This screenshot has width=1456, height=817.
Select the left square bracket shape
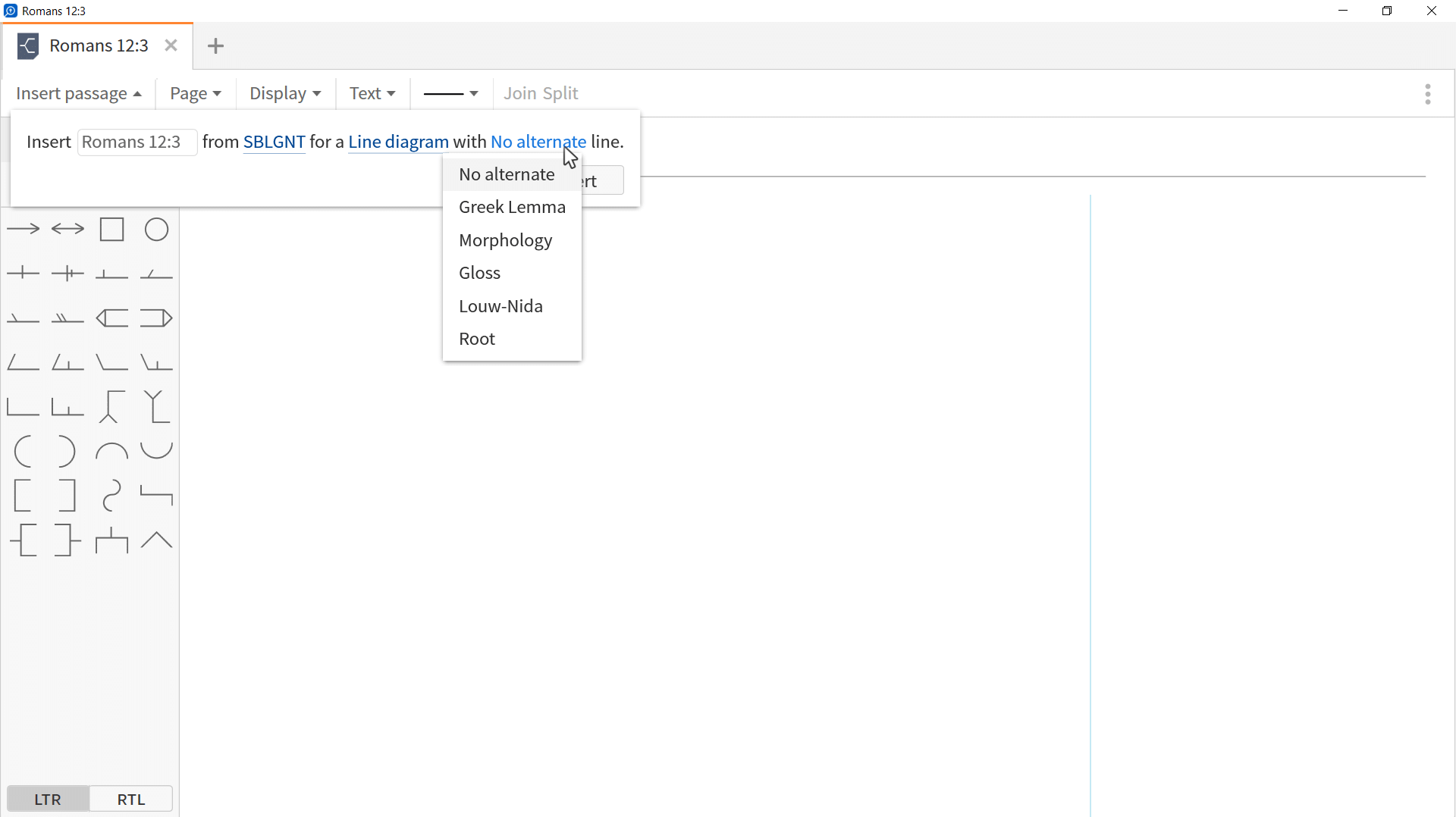(x=23, y=496)
